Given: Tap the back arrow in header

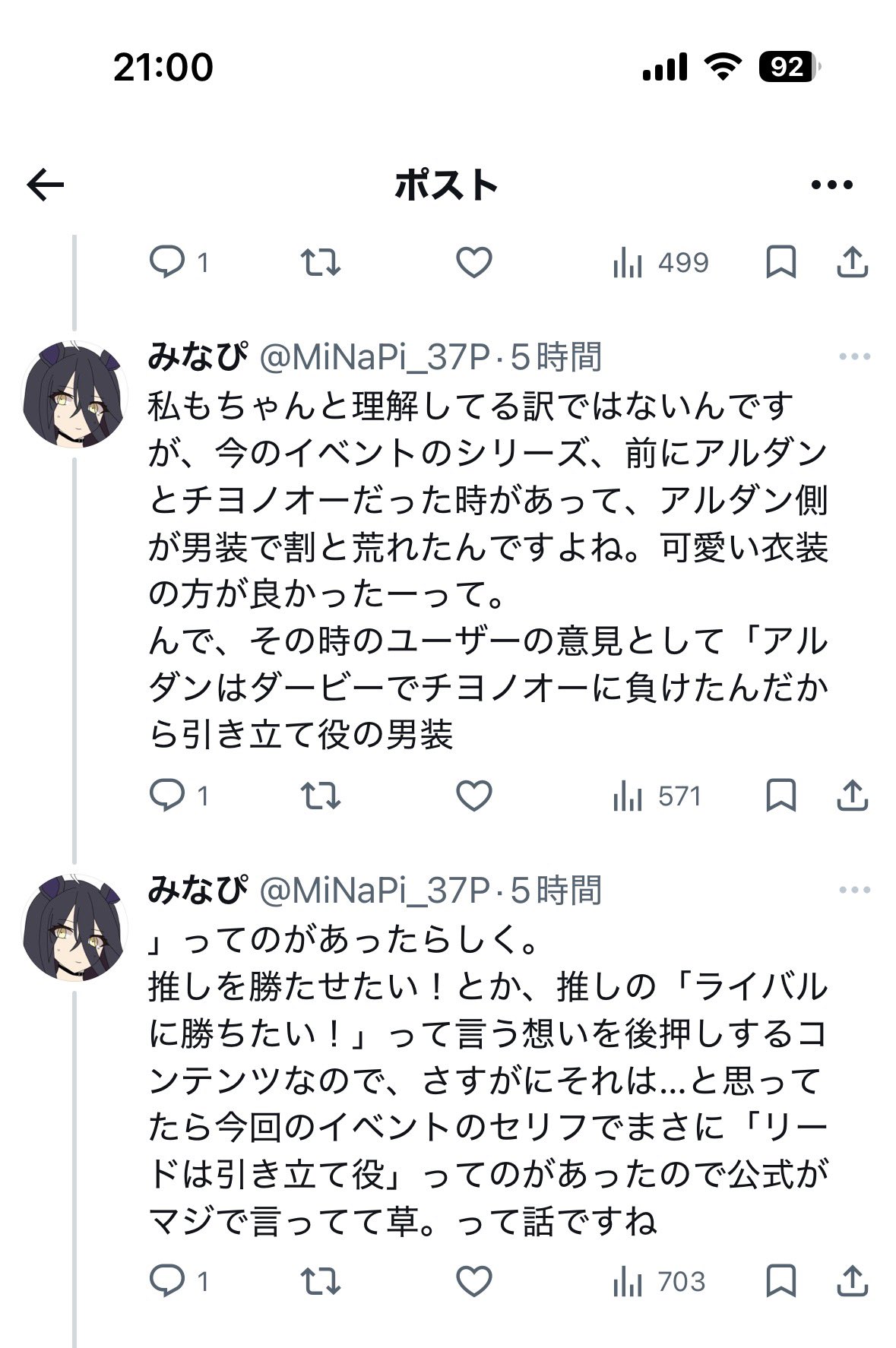Looking at the screenshot, I should tap(46, 185).
